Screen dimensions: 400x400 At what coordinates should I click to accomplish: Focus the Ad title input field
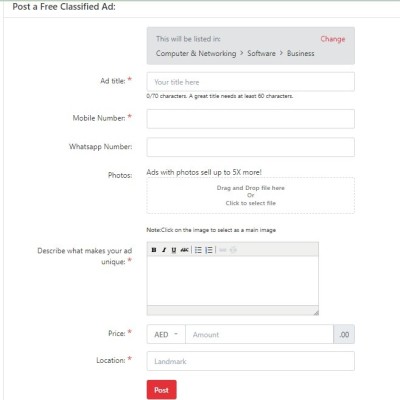[x=251, y=82]
